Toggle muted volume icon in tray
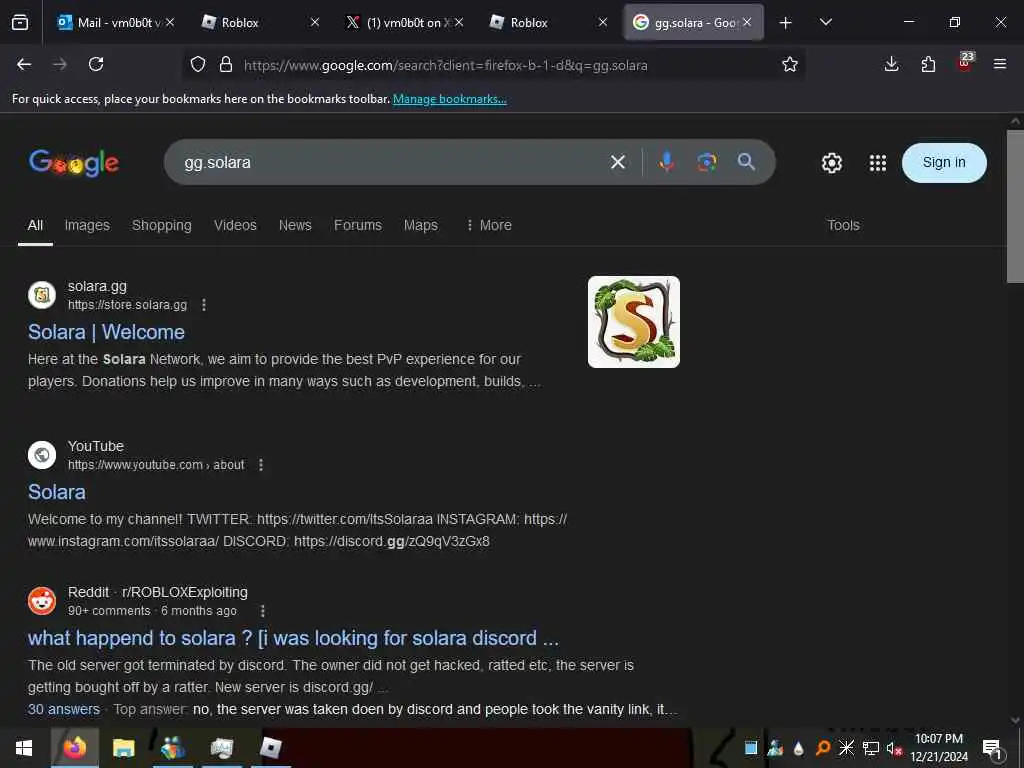This screenshot has width=1024, height=768. pyautogui.click(x=894, y=749)
